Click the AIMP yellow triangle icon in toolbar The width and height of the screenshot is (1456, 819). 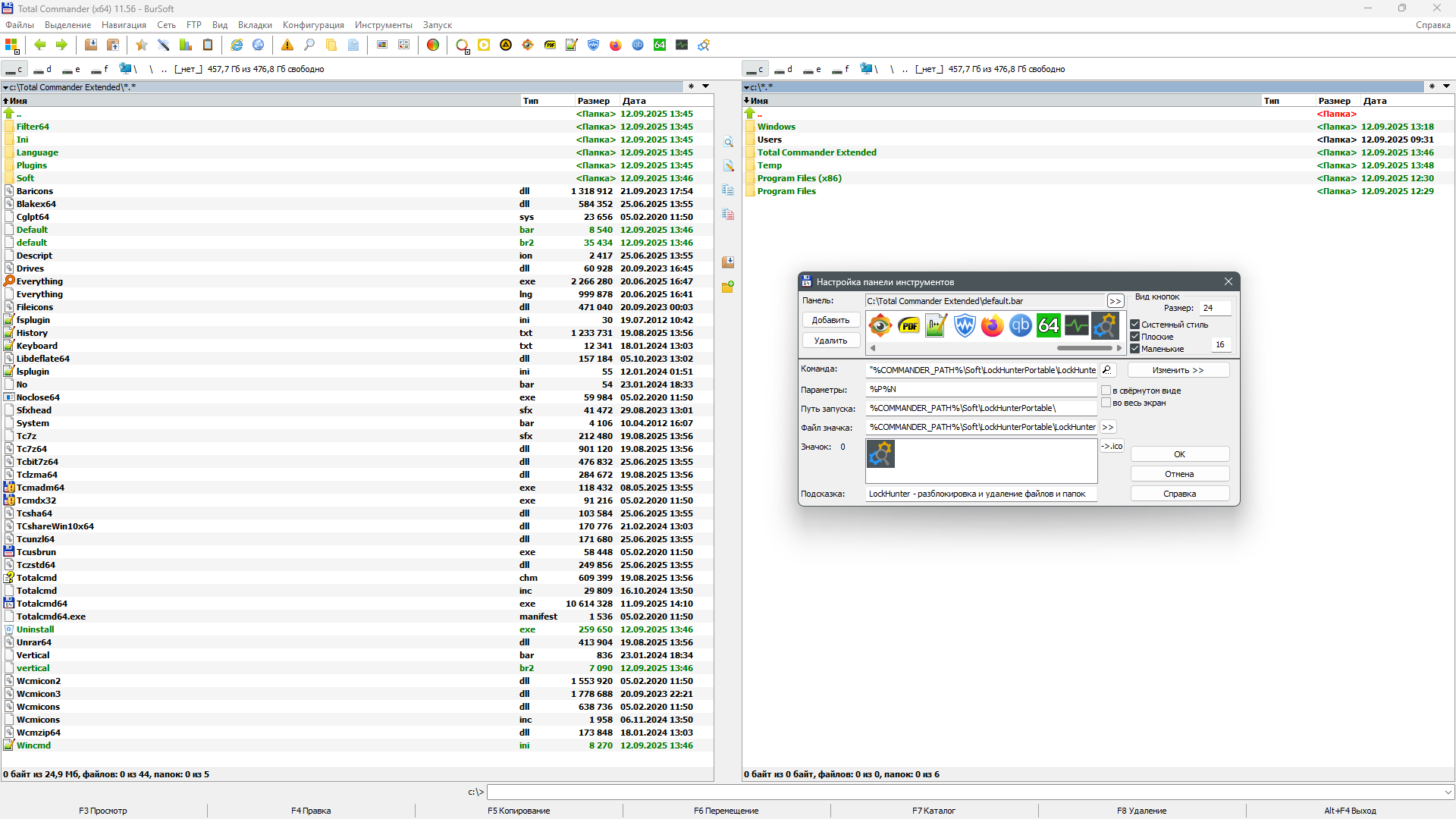point(506,45)
